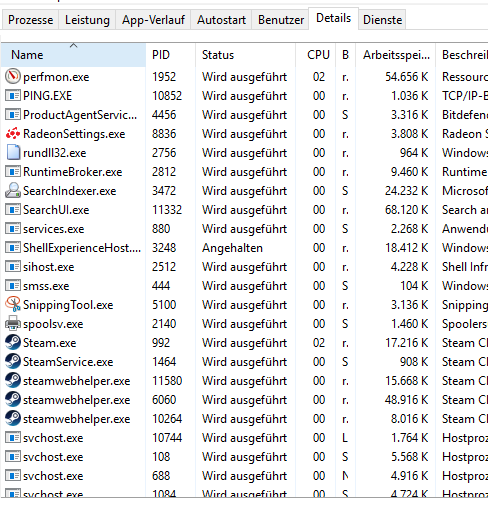Click the Steam.exe logo icon
488x508 pixels.
click(13, 342)
